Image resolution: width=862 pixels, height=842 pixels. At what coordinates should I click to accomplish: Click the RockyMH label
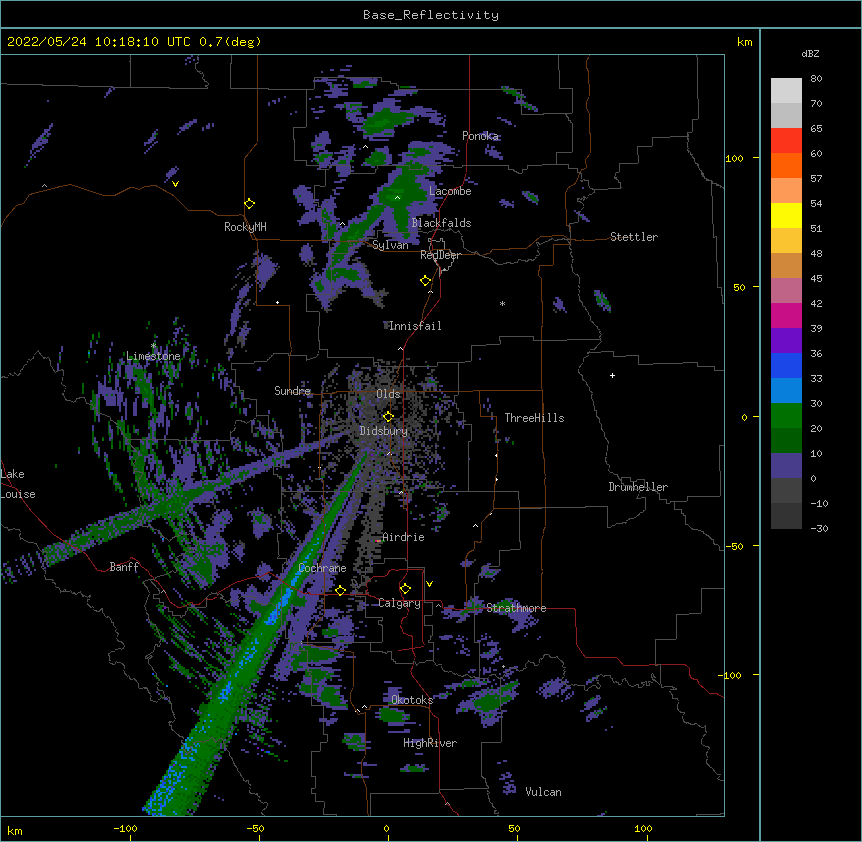[245, 226]
